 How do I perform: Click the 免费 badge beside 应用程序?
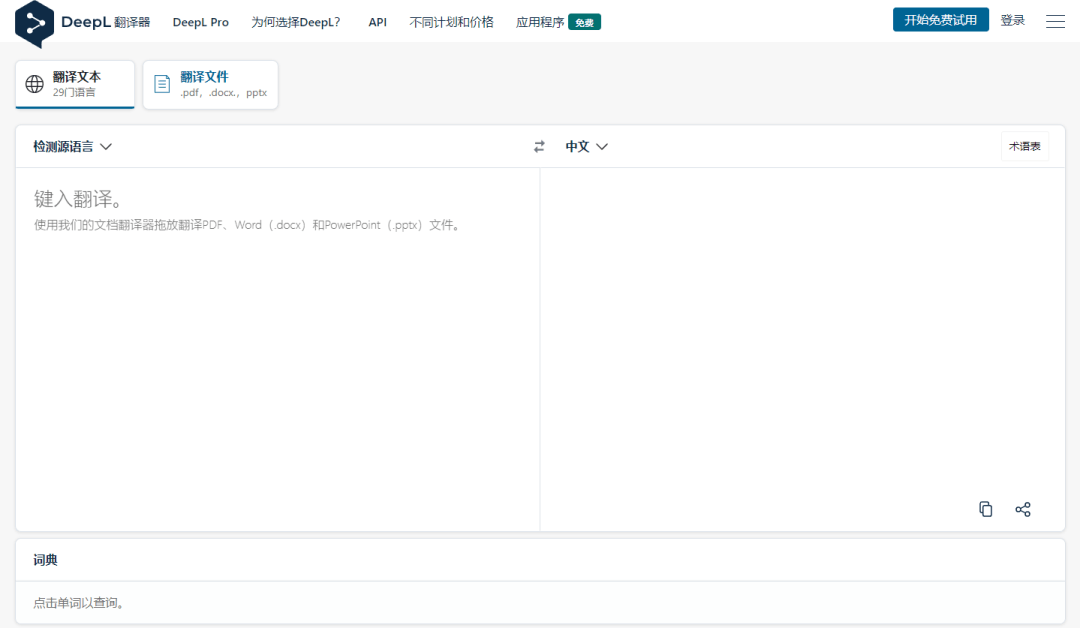point(584,22)
